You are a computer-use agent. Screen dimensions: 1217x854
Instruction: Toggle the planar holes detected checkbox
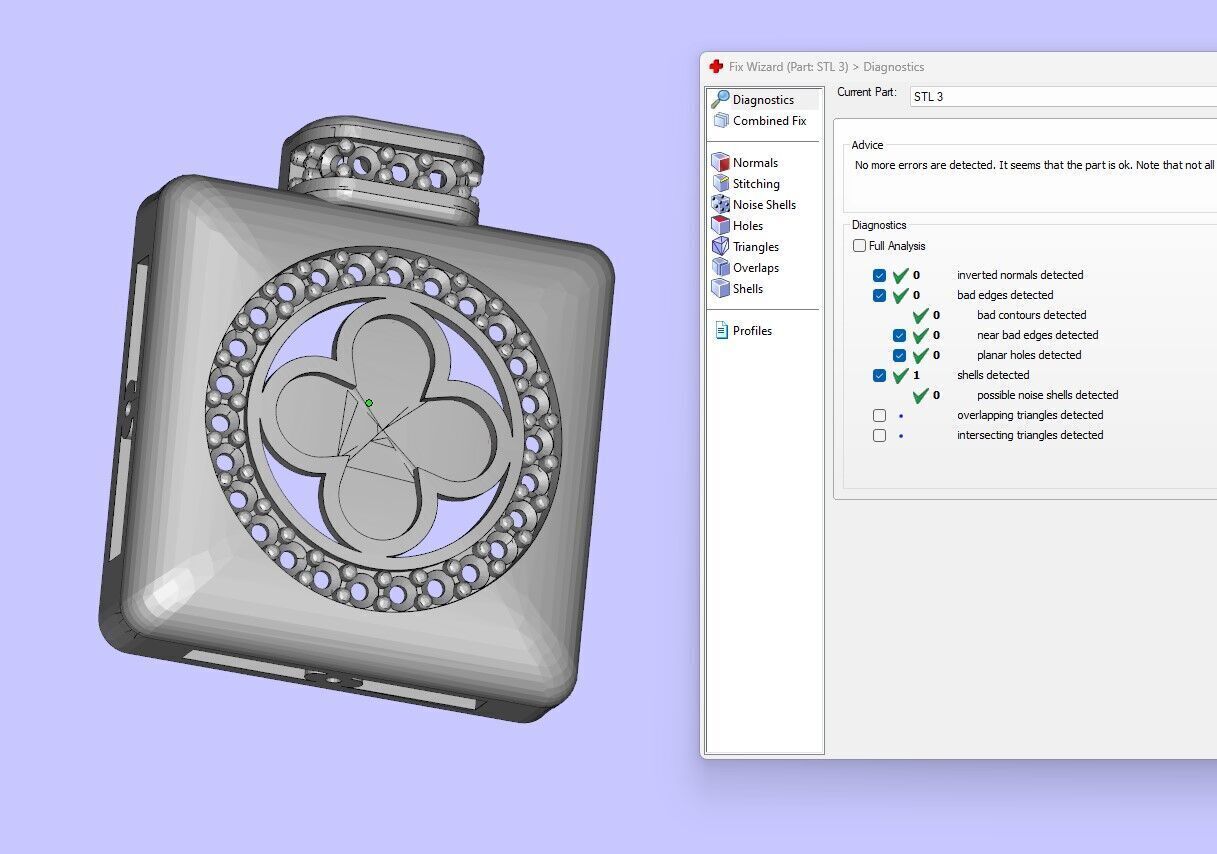[899, 355]
